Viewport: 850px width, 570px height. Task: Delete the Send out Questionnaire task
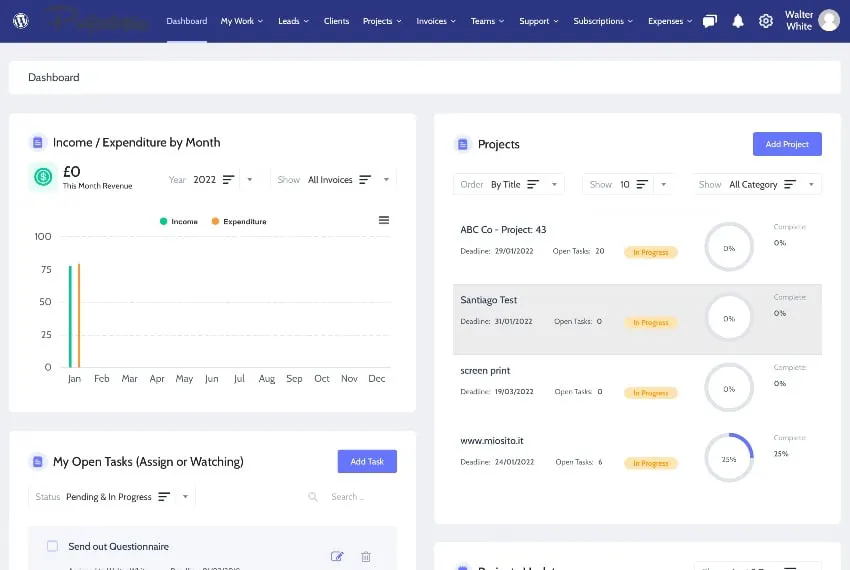[x=366, y=556]
